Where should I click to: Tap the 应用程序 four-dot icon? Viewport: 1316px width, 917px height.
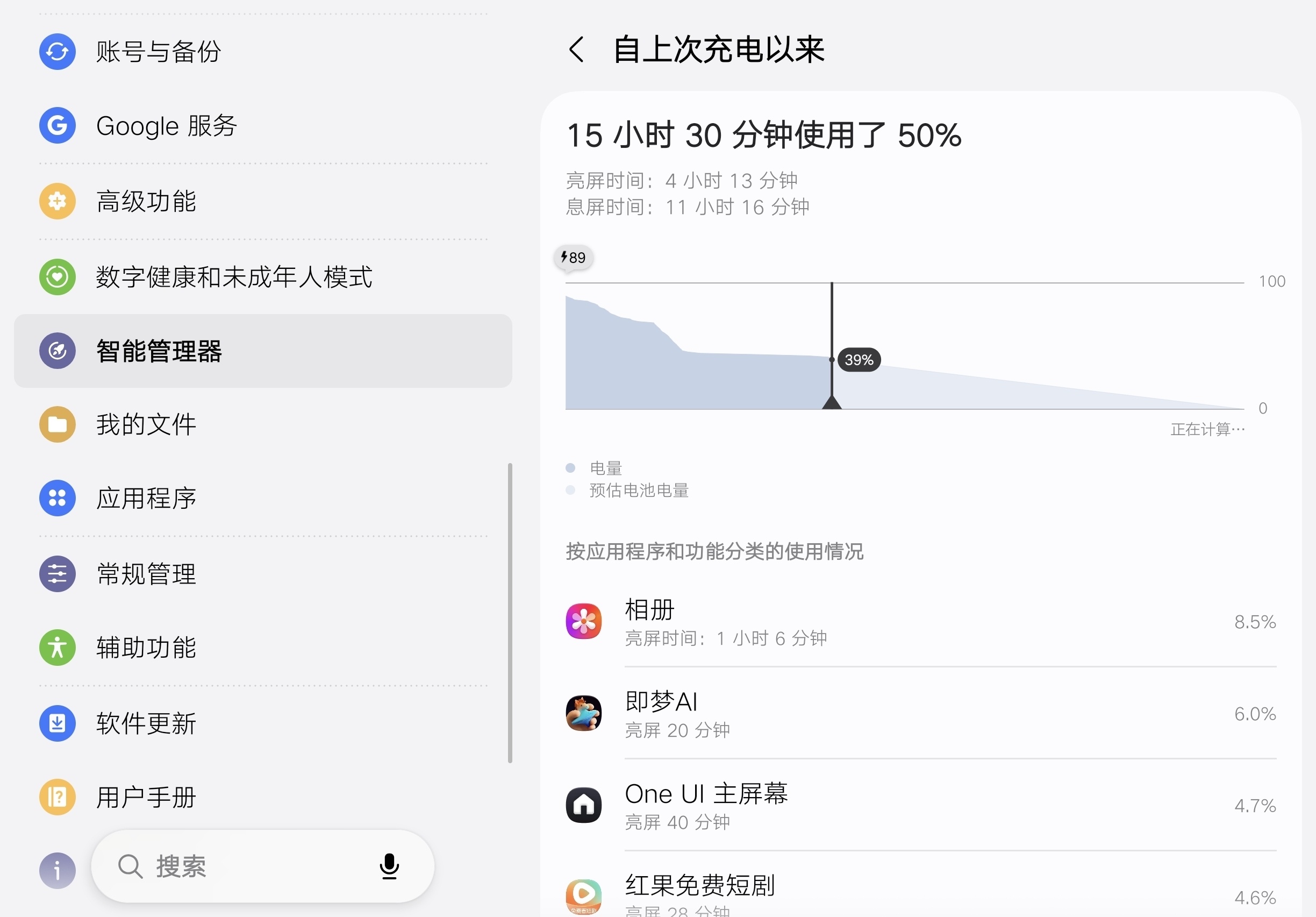(x=58, y=498)
